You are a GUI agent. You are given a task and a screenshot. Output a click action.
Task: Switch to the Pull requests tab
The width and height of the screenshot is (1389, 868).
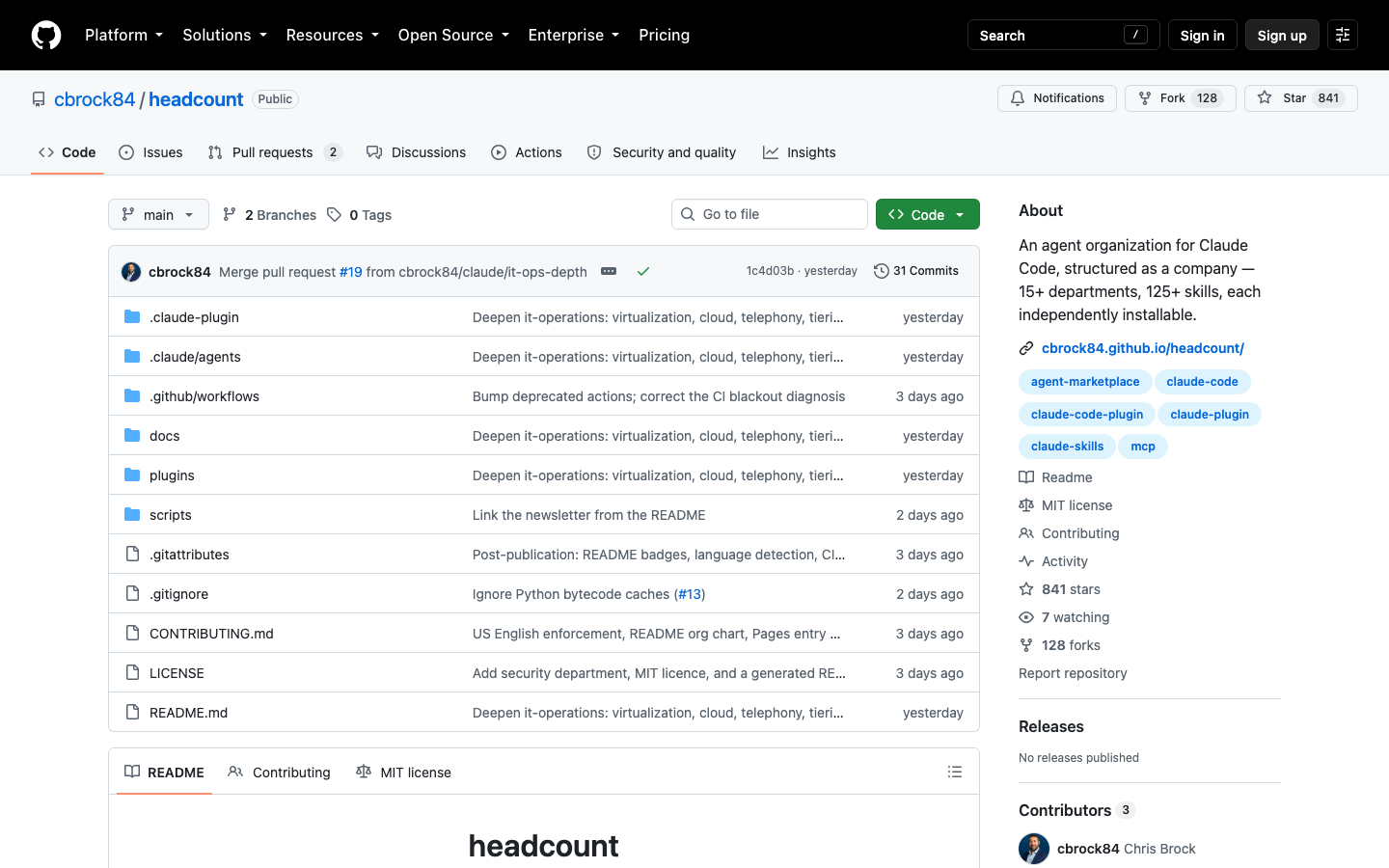coord(275,152)
